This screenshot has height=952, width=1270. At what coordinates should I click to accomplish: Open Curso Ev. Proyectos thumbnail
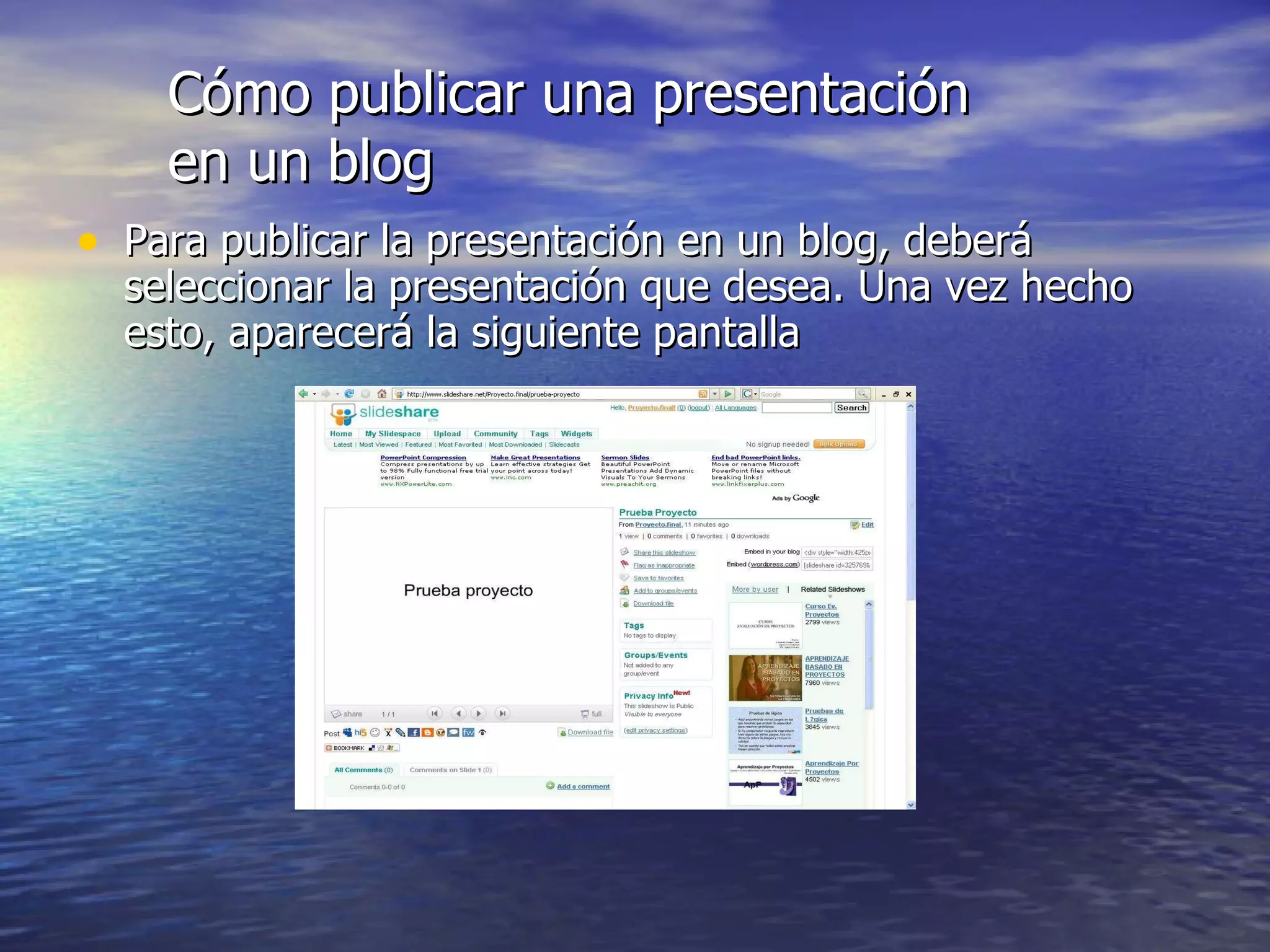(765, 625)
